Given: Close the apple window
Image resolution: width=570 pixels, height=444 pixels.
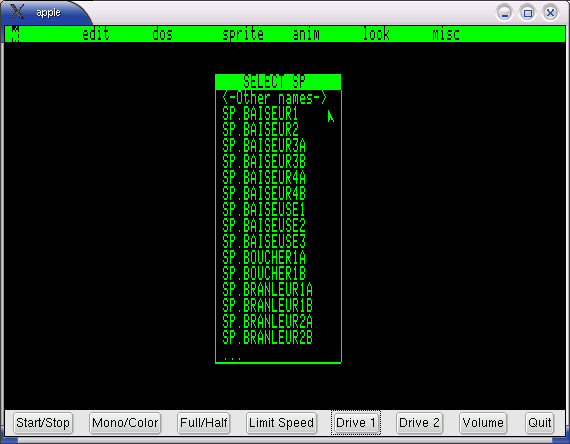Looking at the screenshot, I should [x=550, y=13].
